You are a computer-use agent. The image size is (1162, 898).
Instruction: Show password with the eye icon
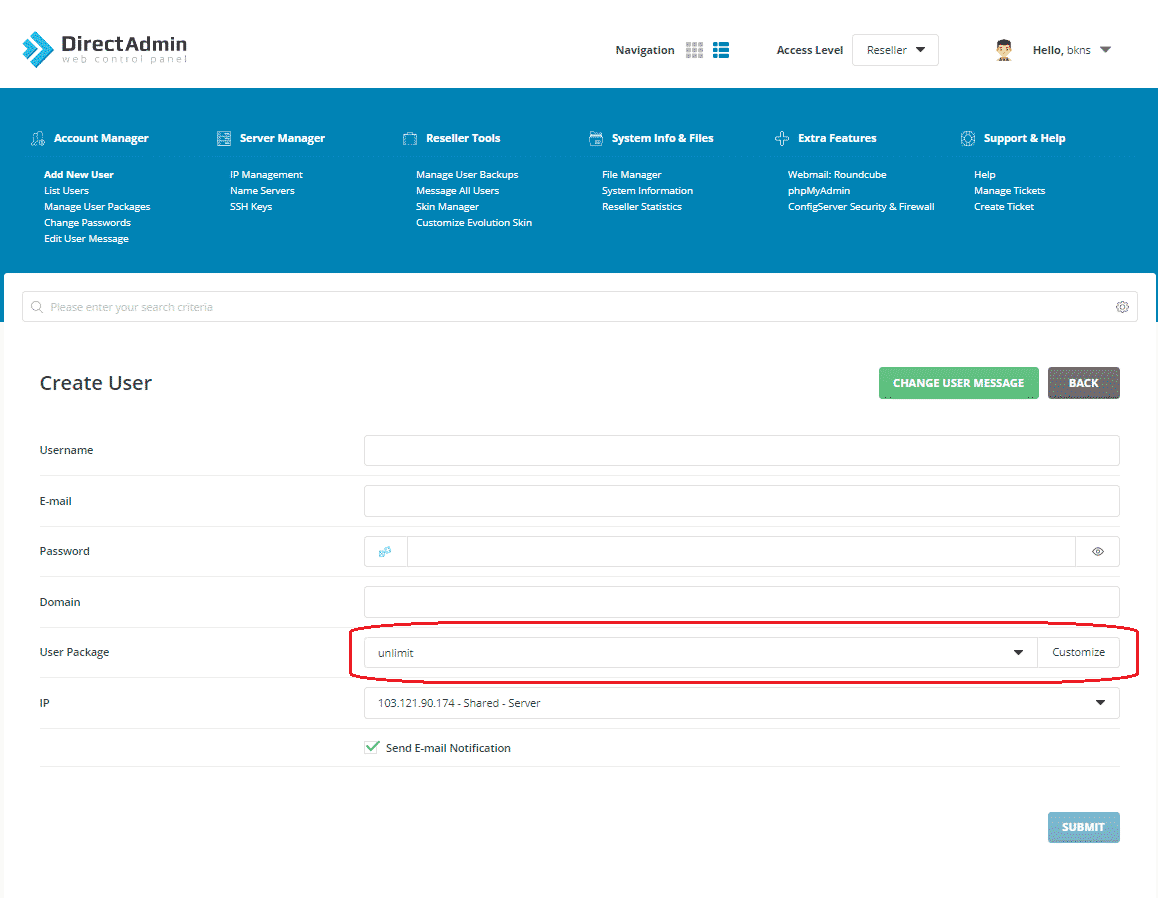1098,551
